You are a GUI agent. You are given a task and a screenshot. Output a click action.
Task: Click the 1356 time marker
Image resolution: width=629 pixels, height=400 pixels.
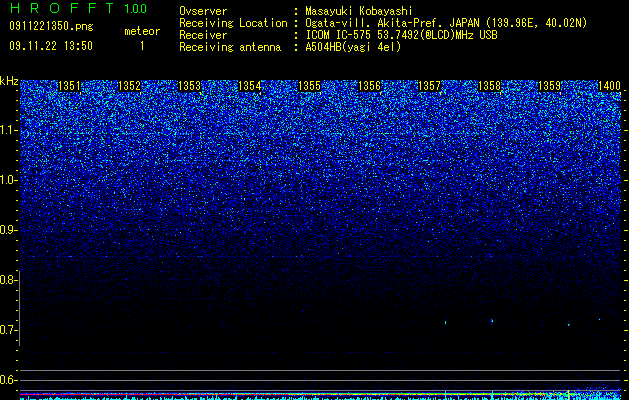point(369,86)
